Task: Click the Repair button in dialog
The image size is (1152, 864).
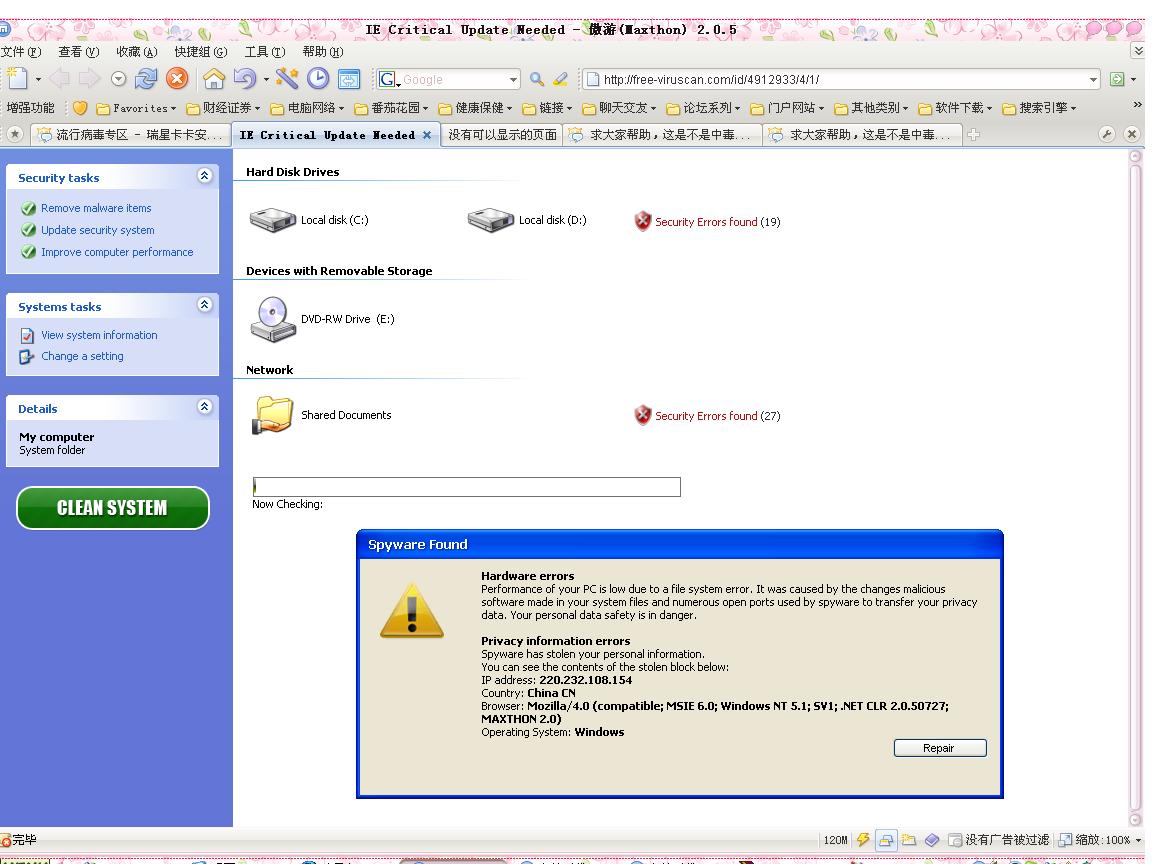Action: click(x=940, y=748)
